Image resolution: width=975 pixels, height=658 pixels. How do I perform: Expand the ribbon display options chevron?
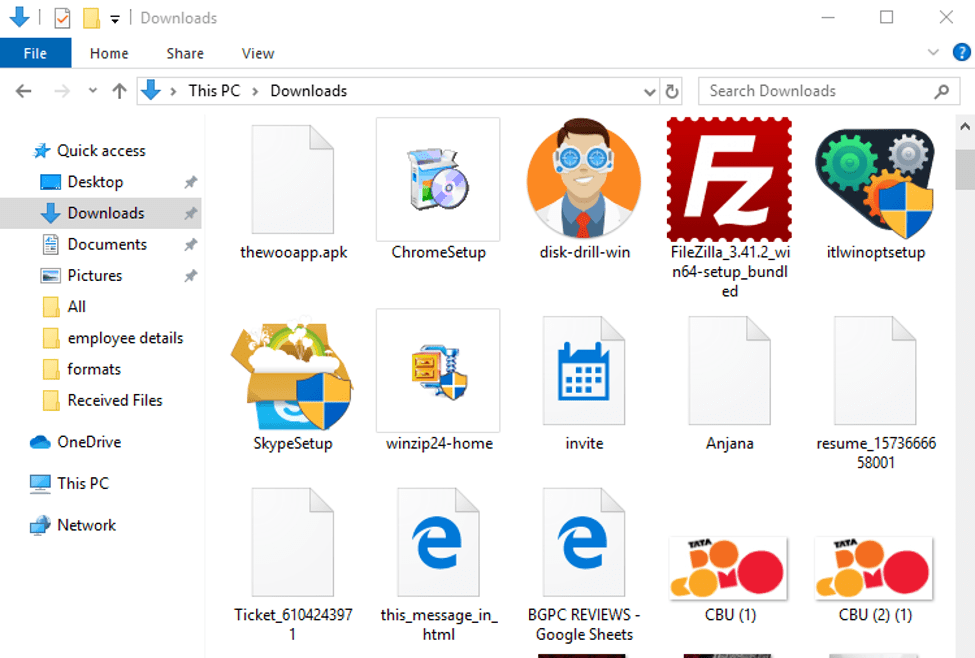pyautogui.click(x=933, y=52)
